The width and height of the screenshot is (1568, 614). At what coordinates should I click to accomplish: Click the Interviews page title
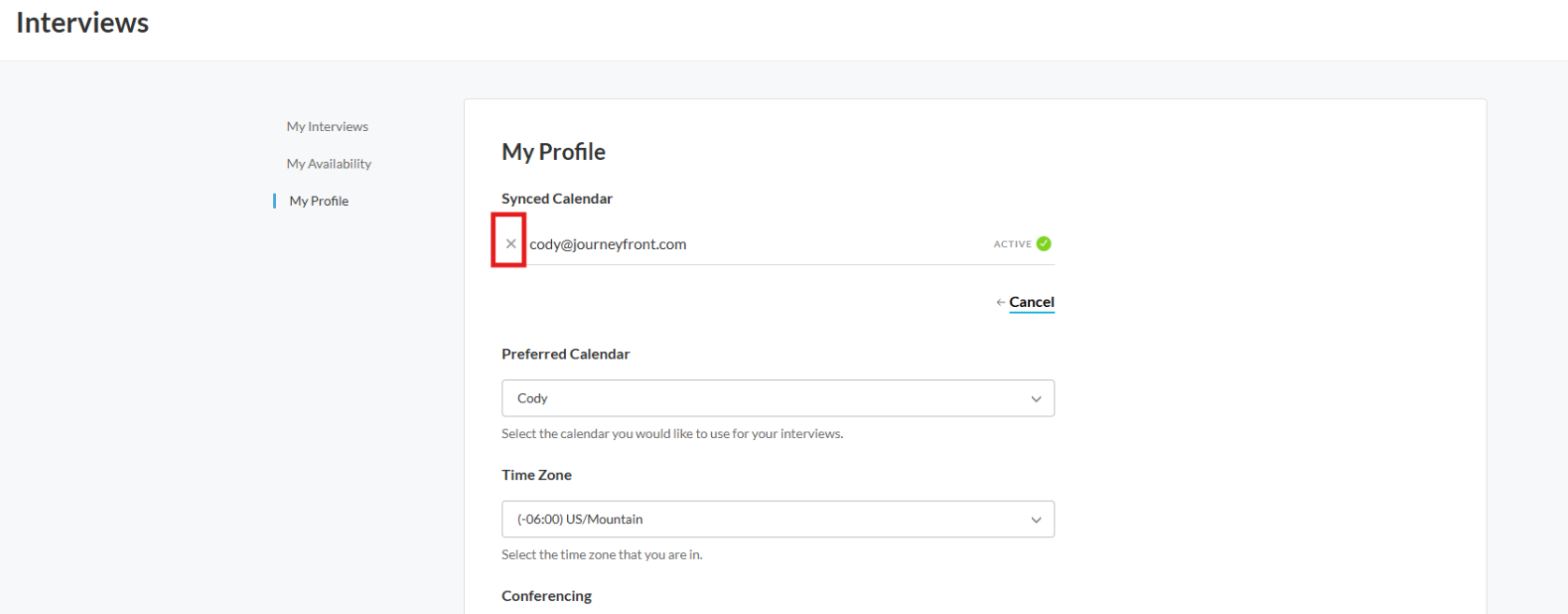tap(82, 22)
